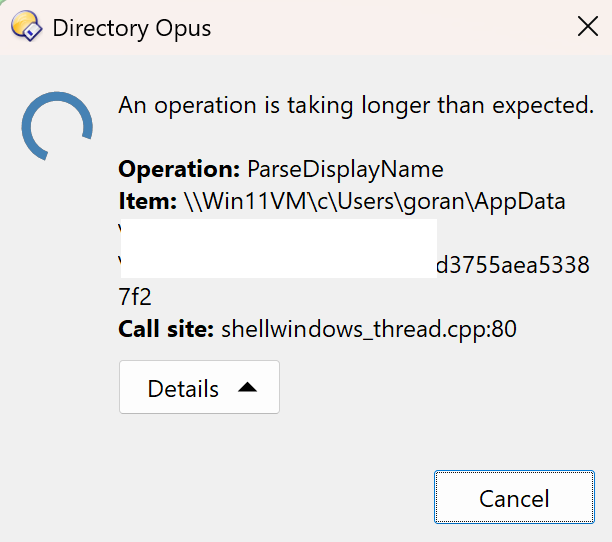
Task: Click the Directory Opus window title text
Action: coord(132,28)
